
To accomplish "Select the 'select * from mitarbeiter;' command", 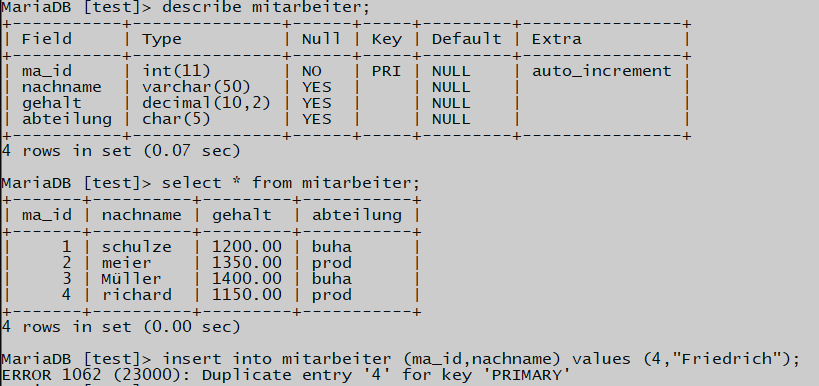I will tap(290, 183).
